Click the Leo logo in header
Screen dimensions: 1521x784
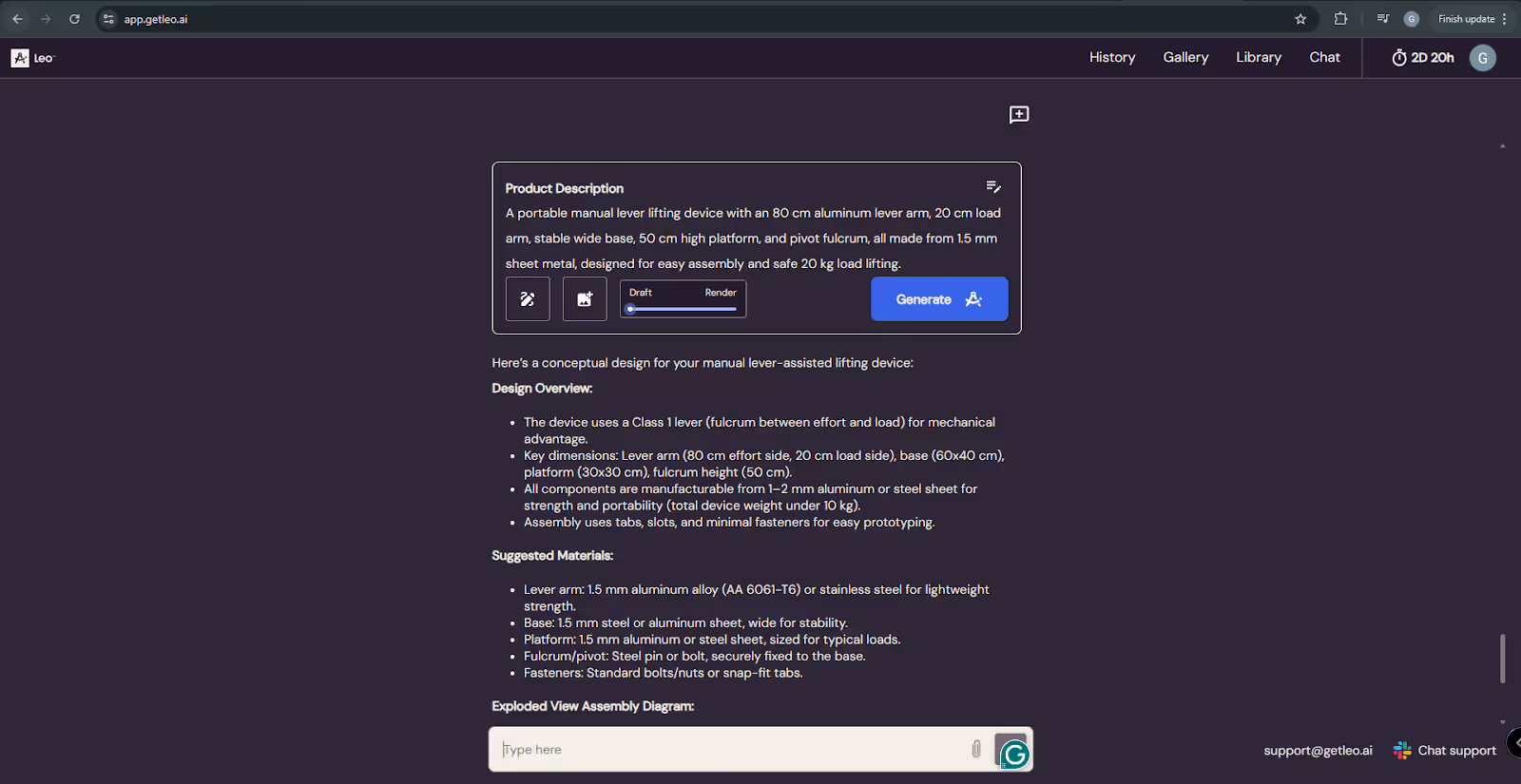point(32,58)
